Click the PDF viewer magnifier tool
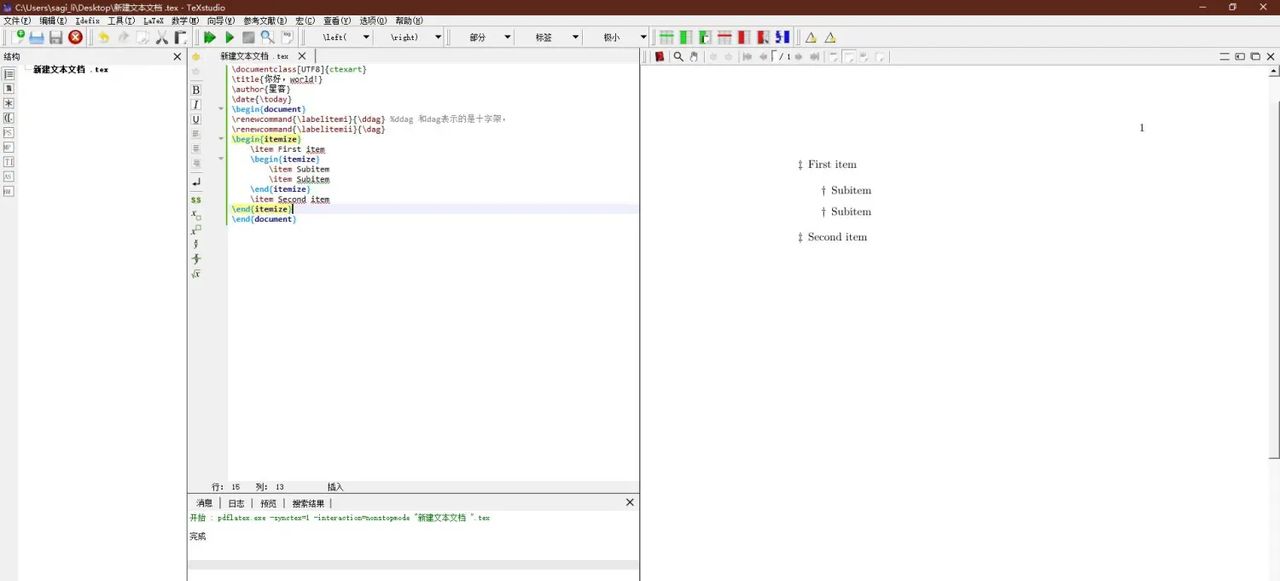Image resolution: width=1280 pixels, height=581 pixels. [678, 57]
